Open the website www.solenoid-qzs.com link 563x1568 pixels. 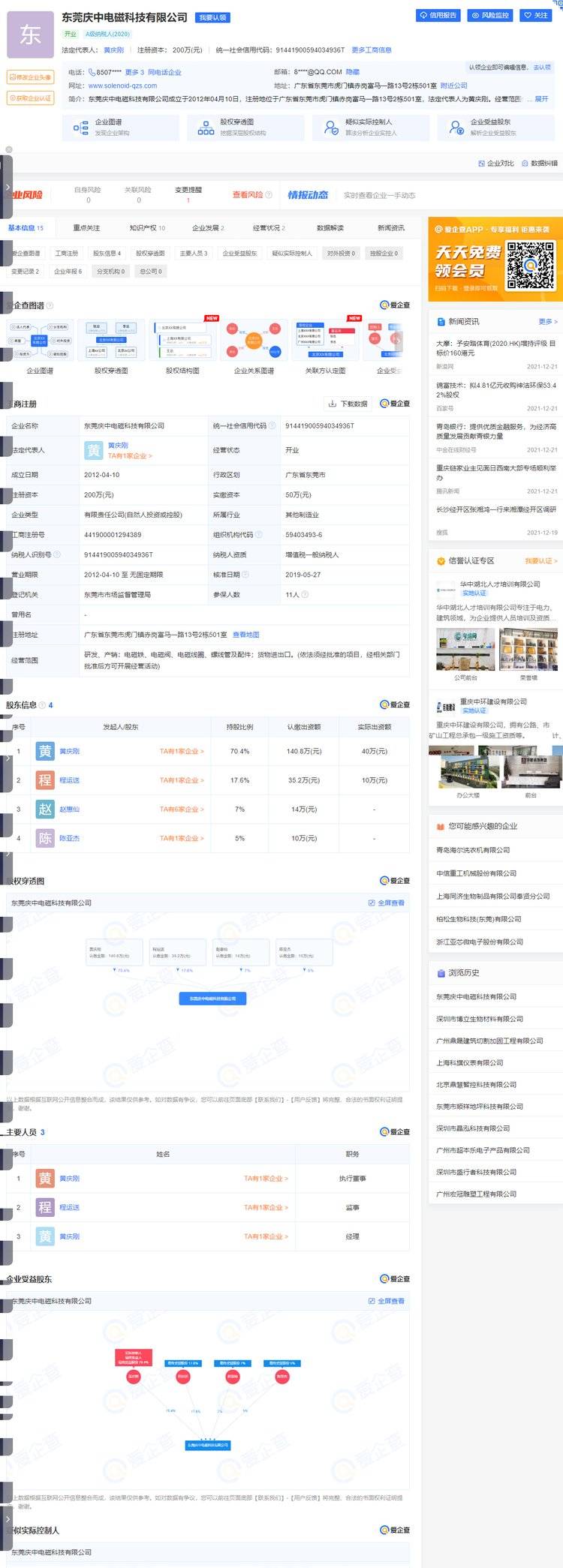pyautogui.click(x=122, y=86)
